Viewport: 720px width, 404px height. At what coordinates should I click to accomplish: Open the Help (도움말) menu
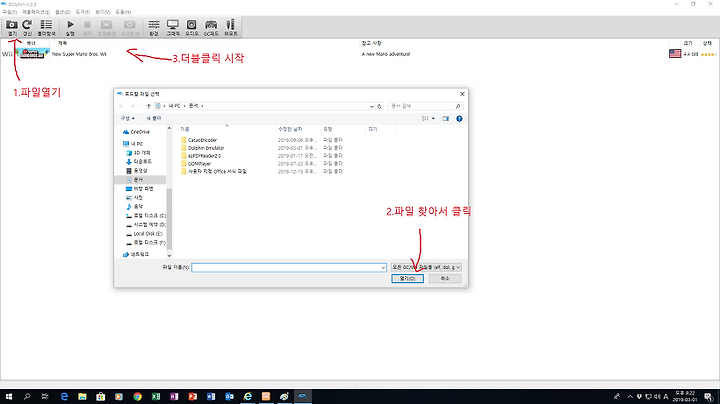[123, 12]
